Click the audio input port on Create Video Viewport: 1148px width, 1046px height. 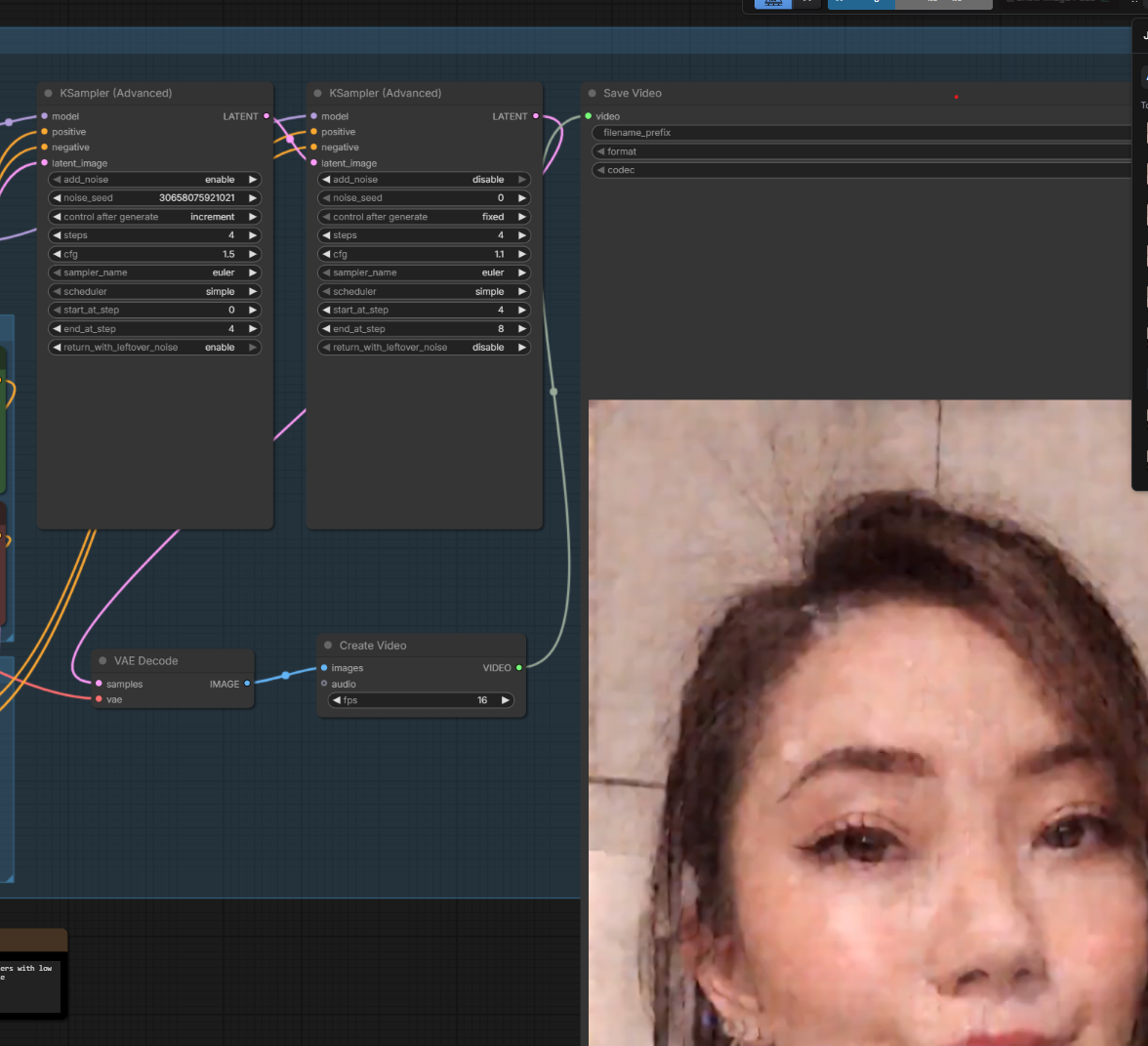(x=324, y=684)
